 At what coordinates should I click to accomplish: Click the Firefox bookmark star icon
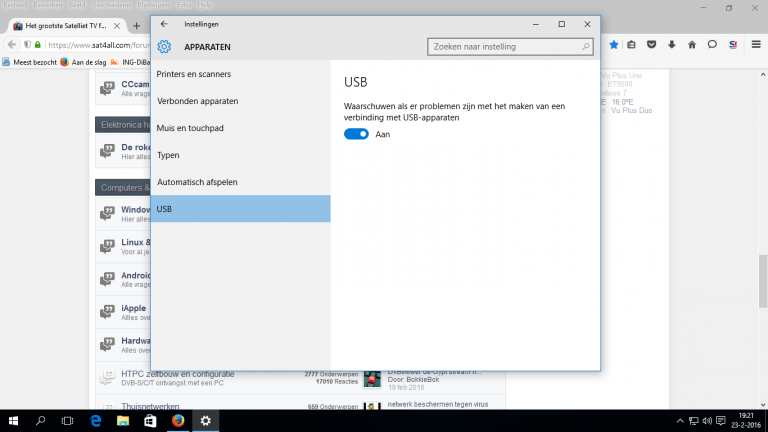(x=614, y=45)
